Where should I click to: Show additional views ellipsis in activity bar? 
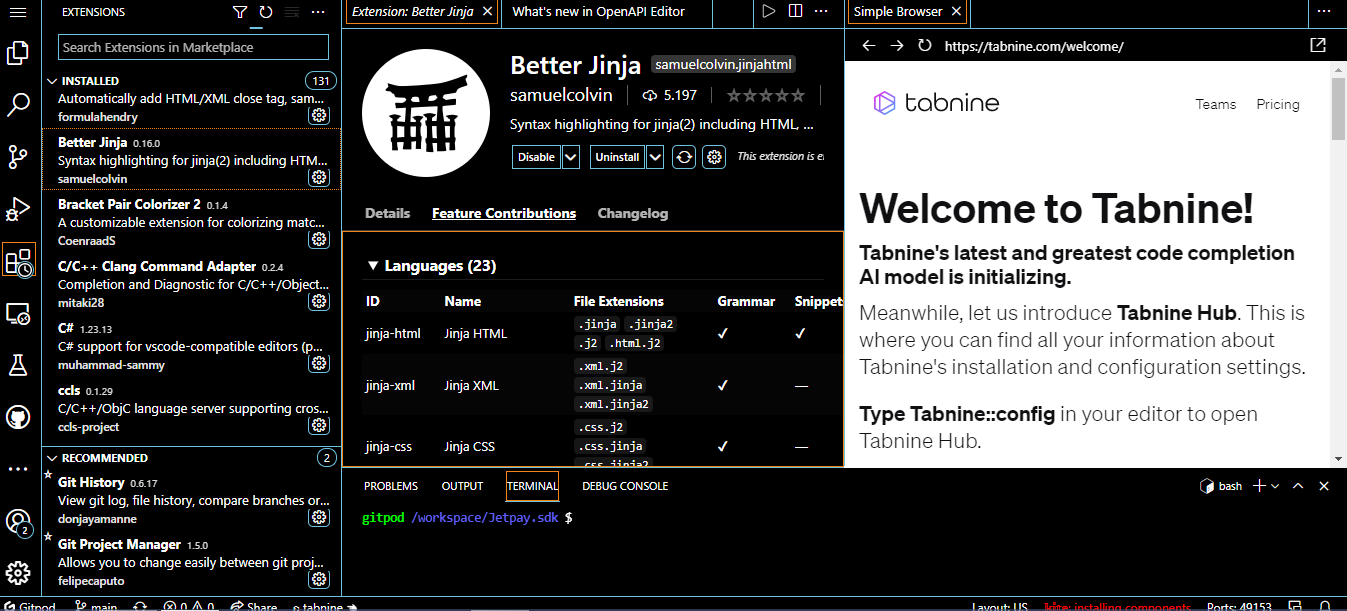click(18, 468)
